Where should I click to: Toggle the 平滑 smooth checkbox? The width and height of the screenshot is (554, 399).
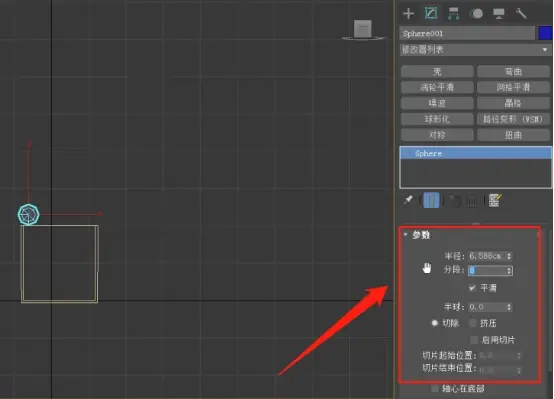[472, 288]
